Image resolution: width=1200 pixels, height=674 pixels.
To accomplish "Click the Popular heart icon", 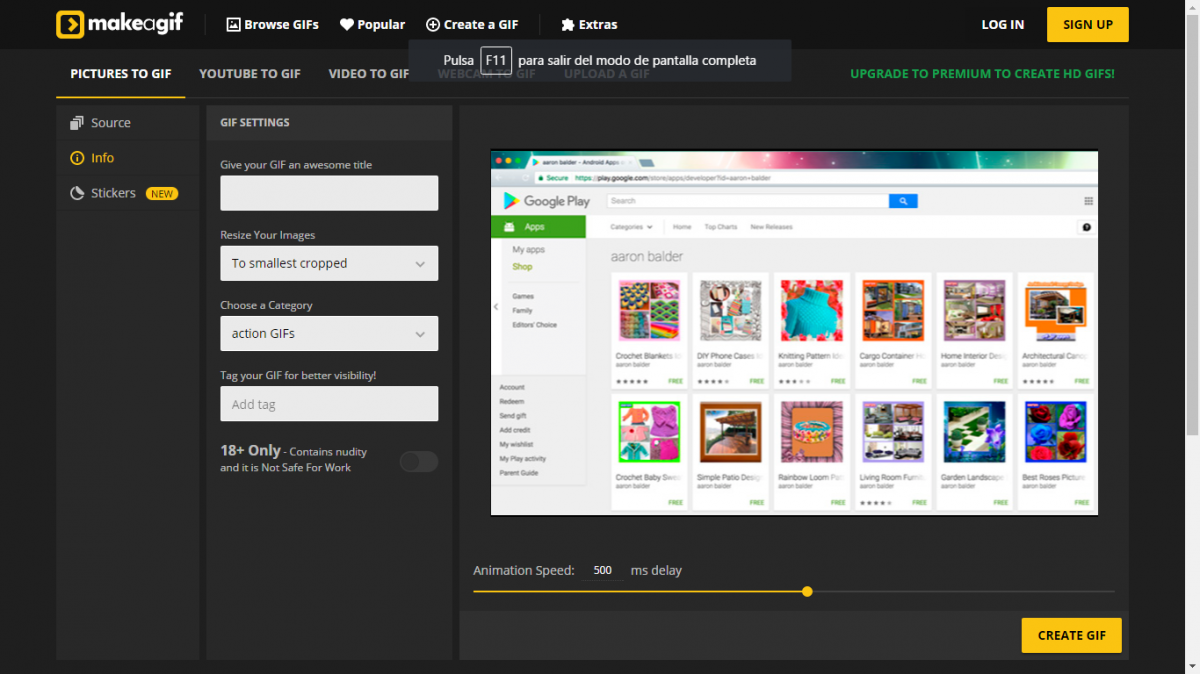I will pyautogui.click(x=347, y=24).
